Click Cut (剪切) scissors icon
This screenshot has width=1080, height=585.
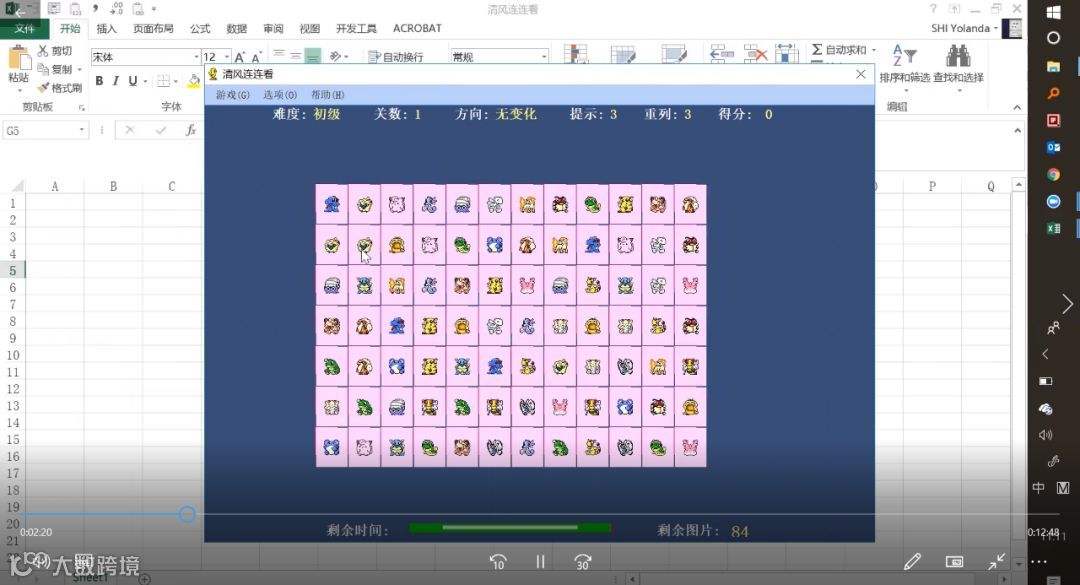pyautogui.click(x=43, y=51)
